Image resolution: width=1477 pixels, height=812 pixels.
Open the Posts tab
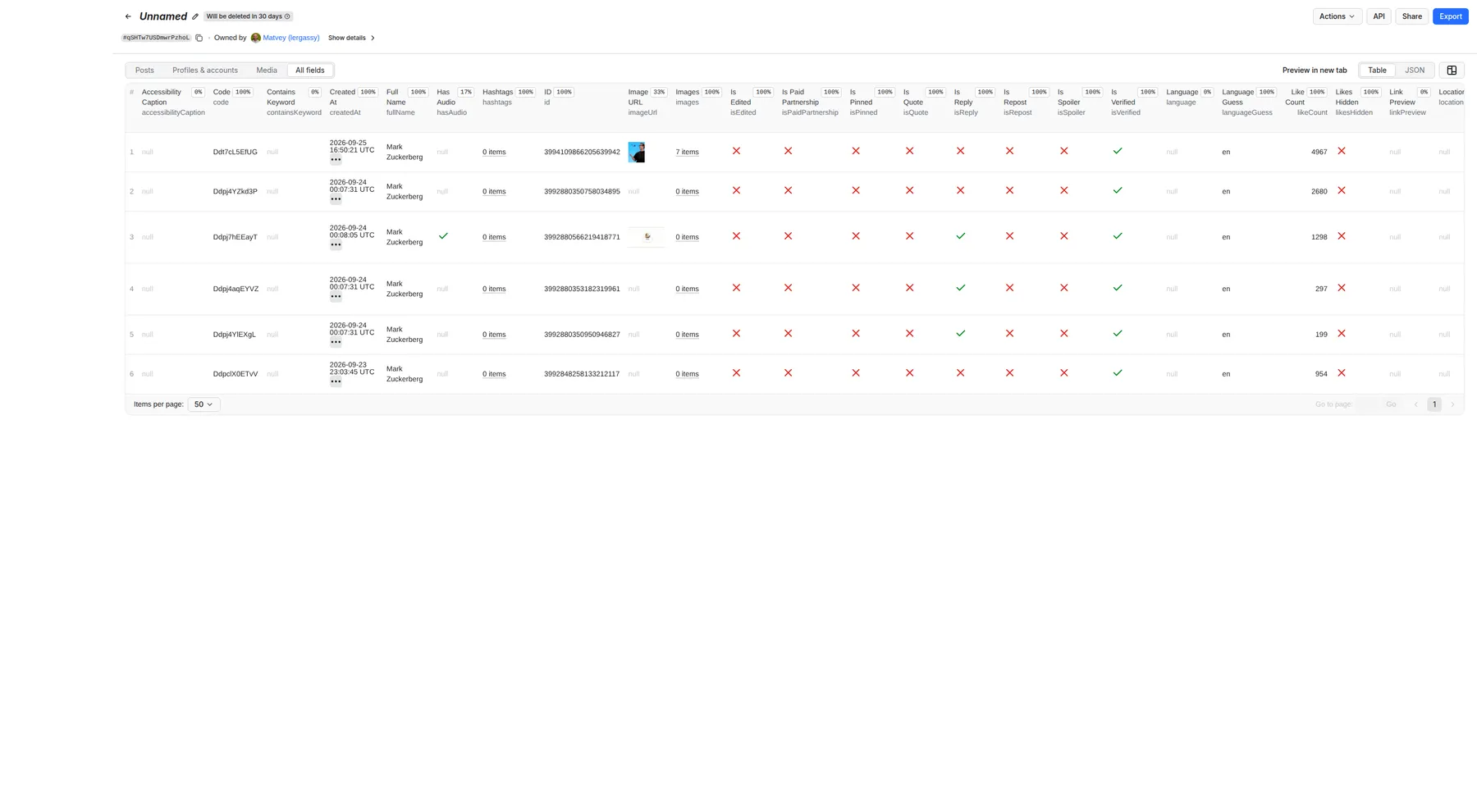point(144,71)
